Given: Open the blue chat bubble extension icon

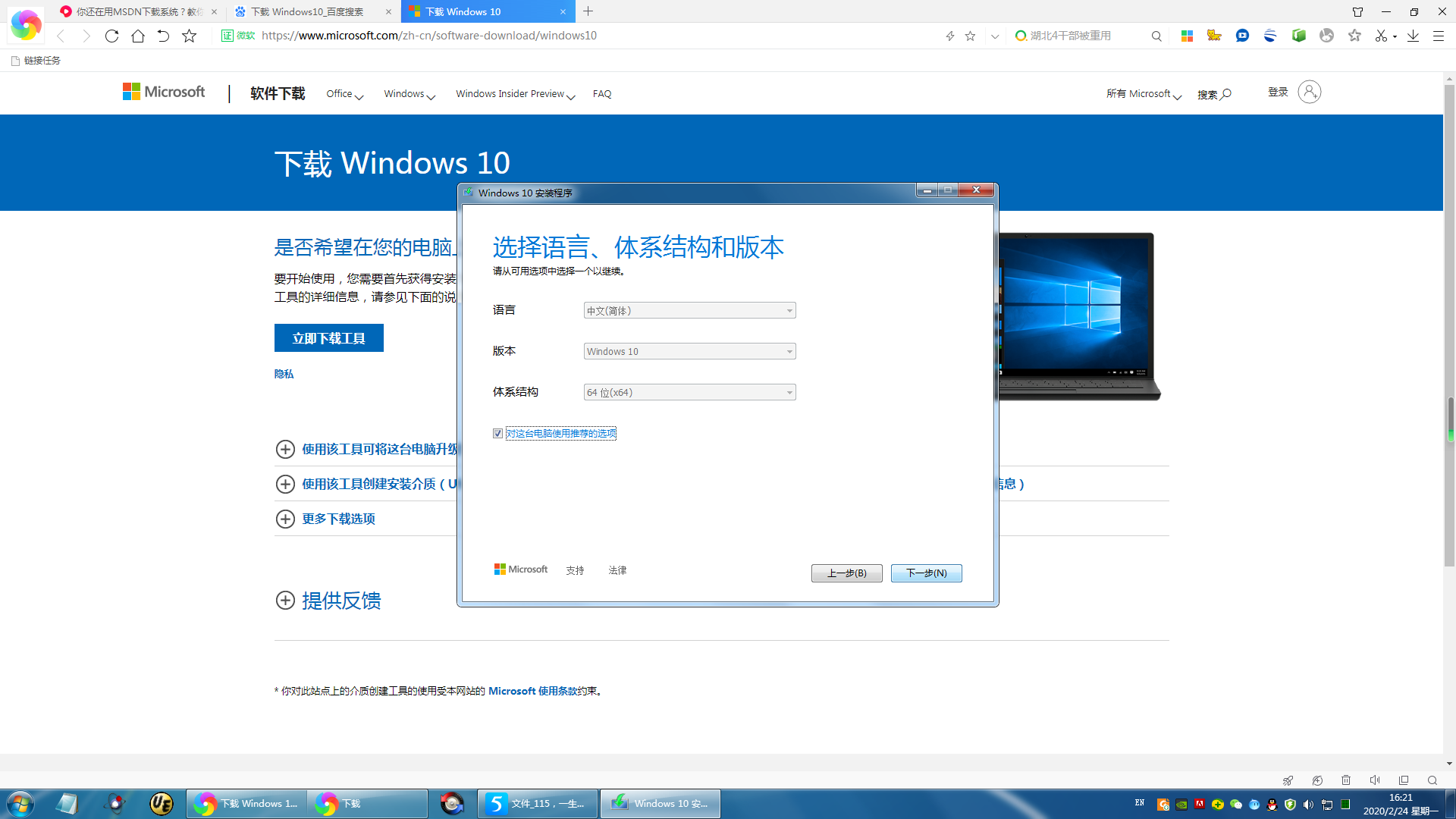Looking at the screenshot, I should coord(1242,36).
